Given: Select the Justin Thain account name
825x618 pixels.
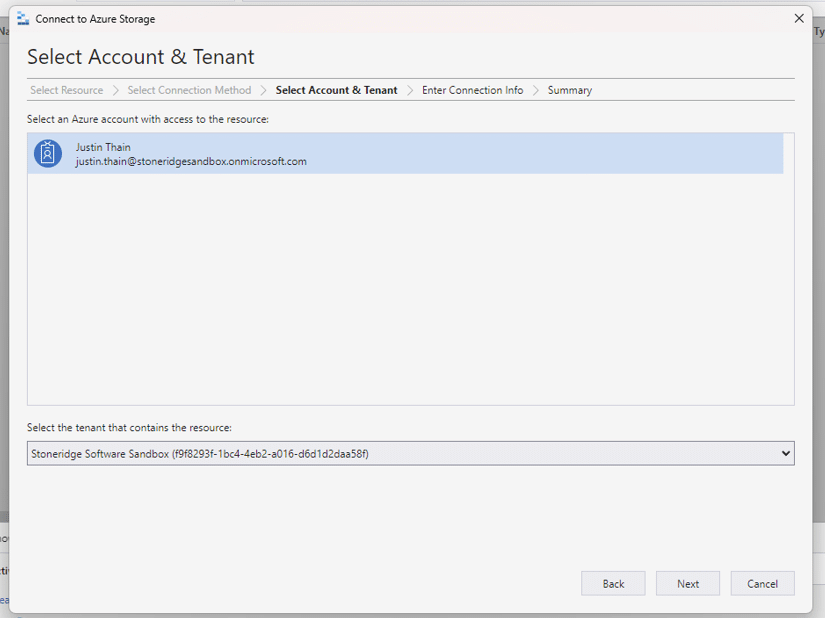Looking at the screenshot, I should [103, 147].
